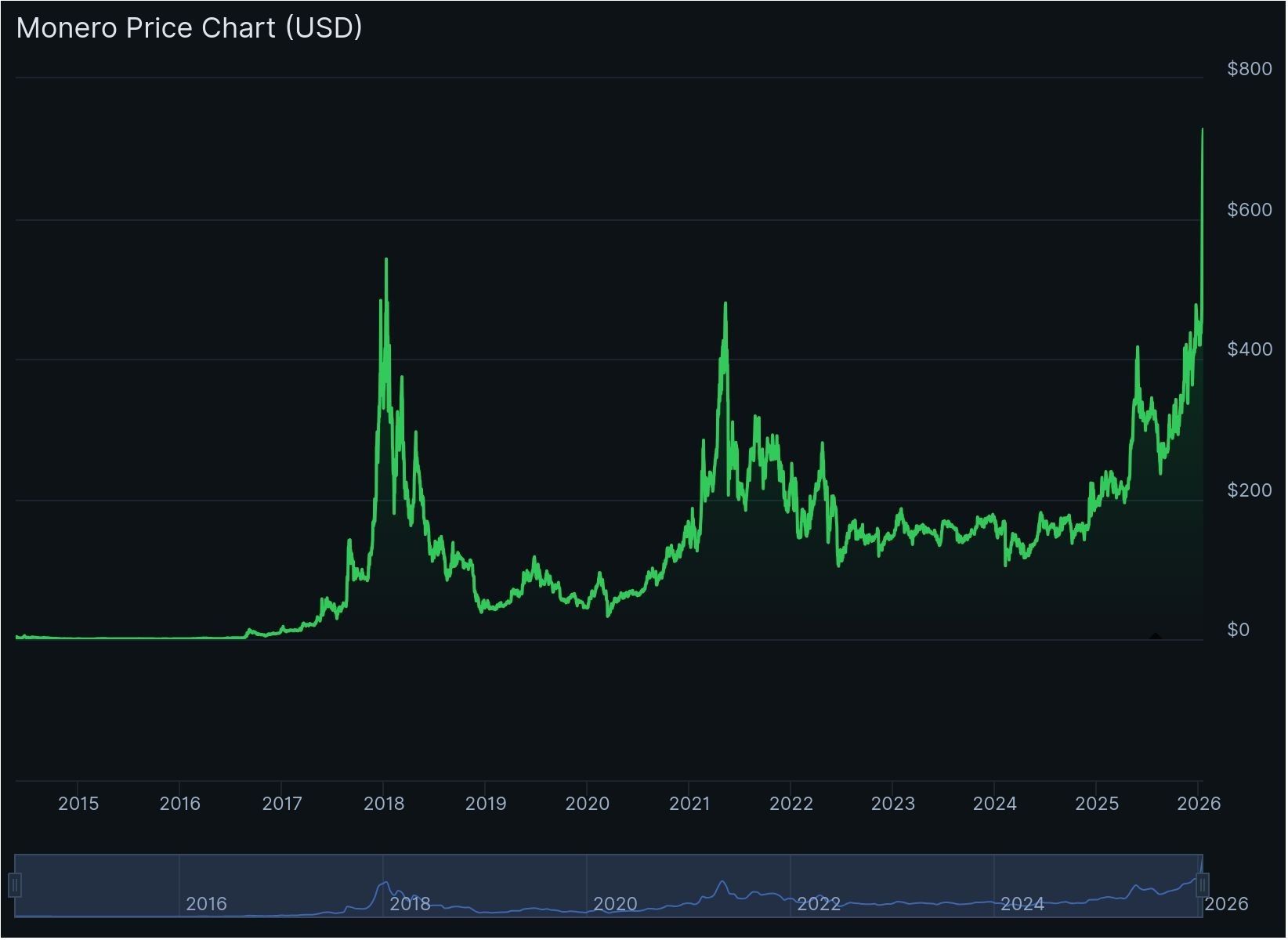Select the $400 y-axis label
This screenshot has width=1288, height=940.
(x=1250, y=349)
